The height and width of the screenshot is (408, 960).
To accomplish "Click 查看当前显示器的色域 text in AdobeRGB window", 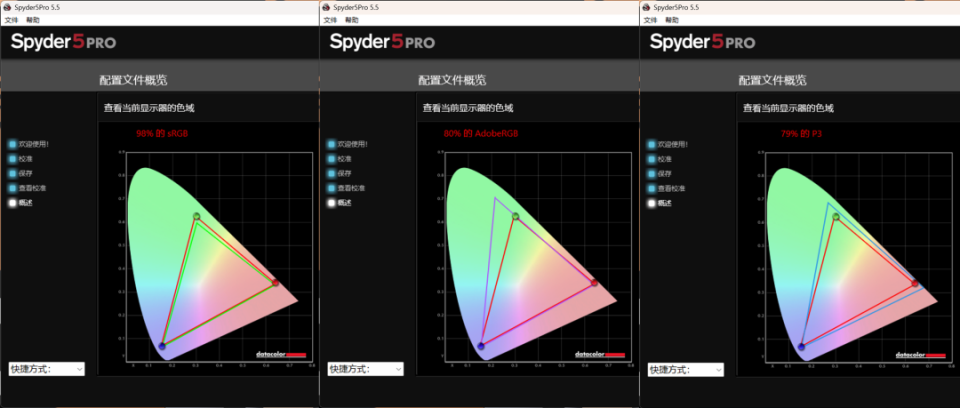I will (468, 108).
